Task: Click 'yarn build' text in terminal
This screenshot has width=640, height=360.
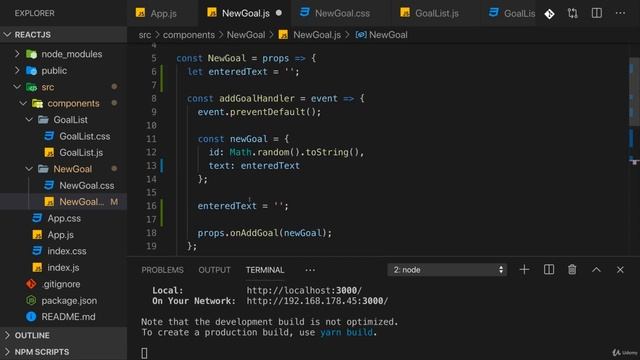Action: (x=346, y=332)
